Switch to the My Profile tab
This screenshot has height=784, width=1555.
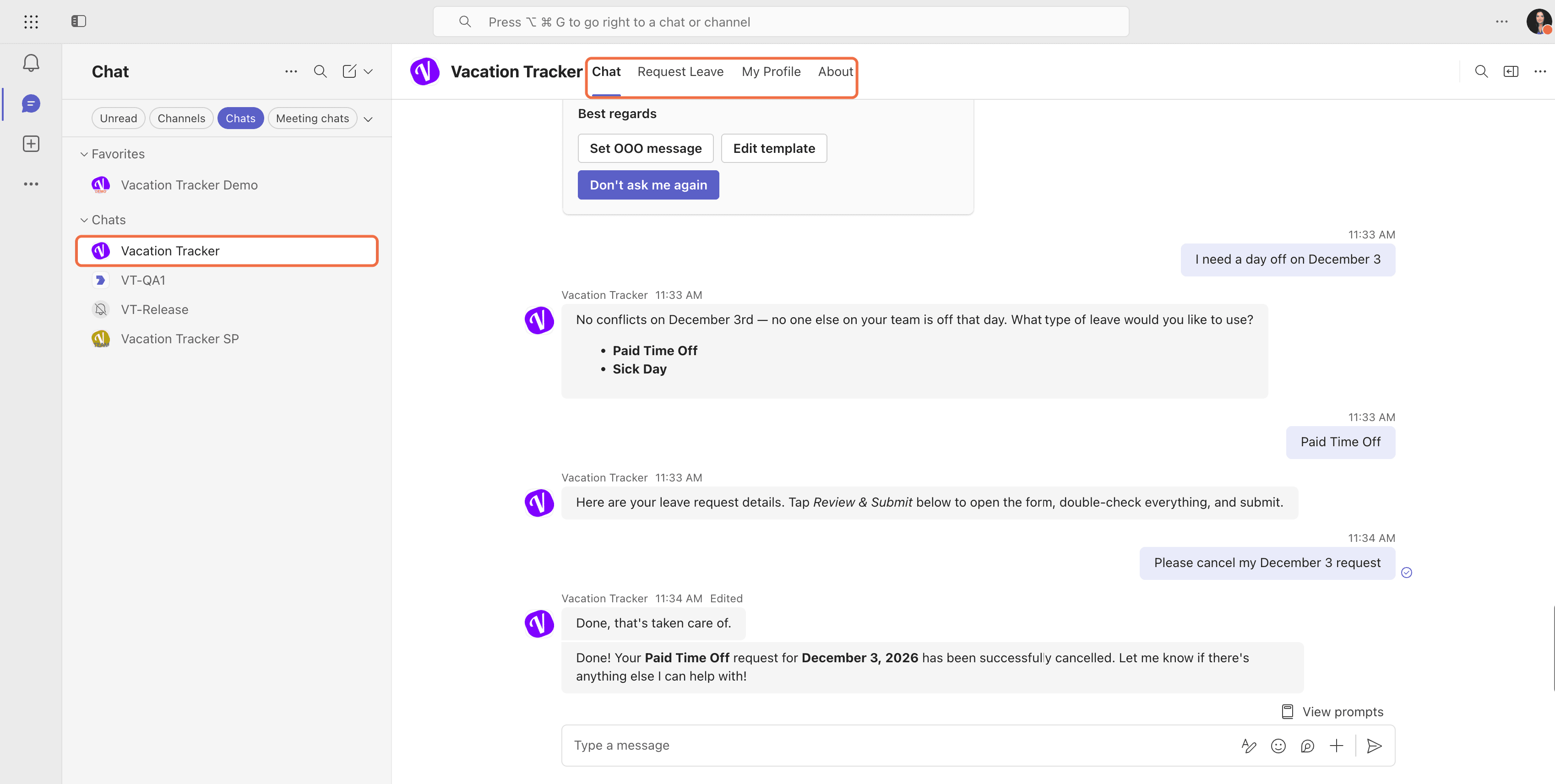[771, 71]
